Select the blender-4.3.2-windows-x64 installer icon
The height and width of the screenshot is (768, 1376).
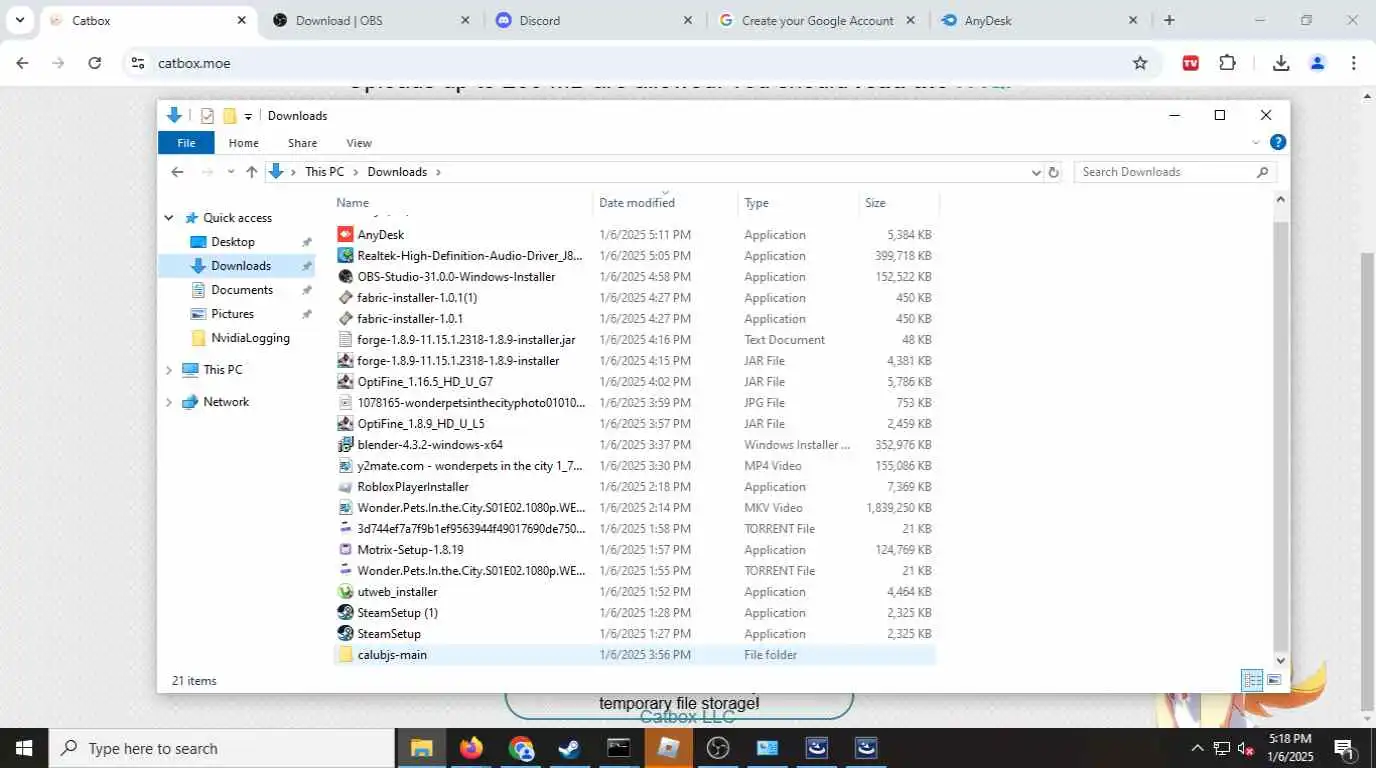coord(345,444)
